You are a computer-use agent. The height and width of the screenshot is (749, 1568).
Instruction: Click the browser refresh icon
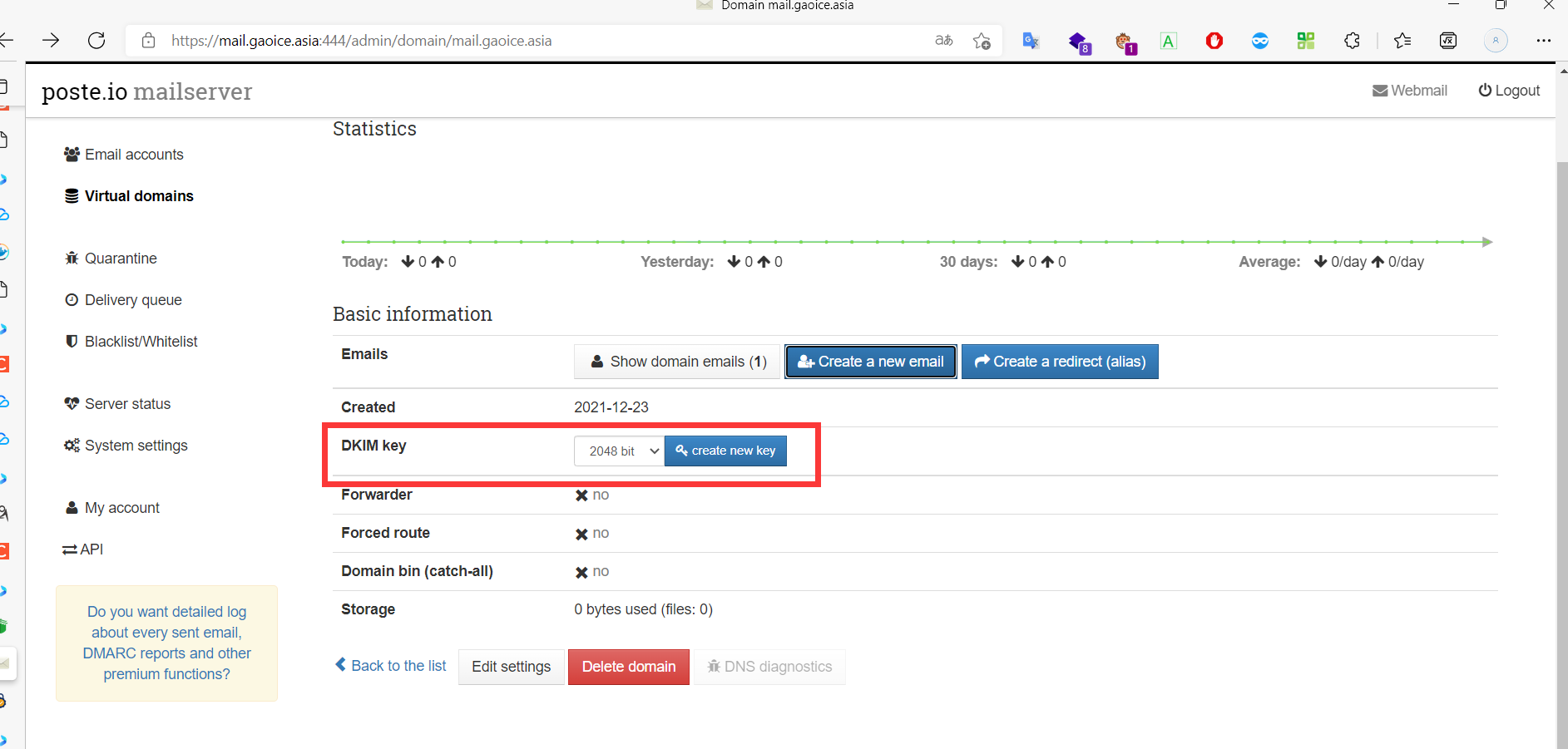click(x=96, y=41)
